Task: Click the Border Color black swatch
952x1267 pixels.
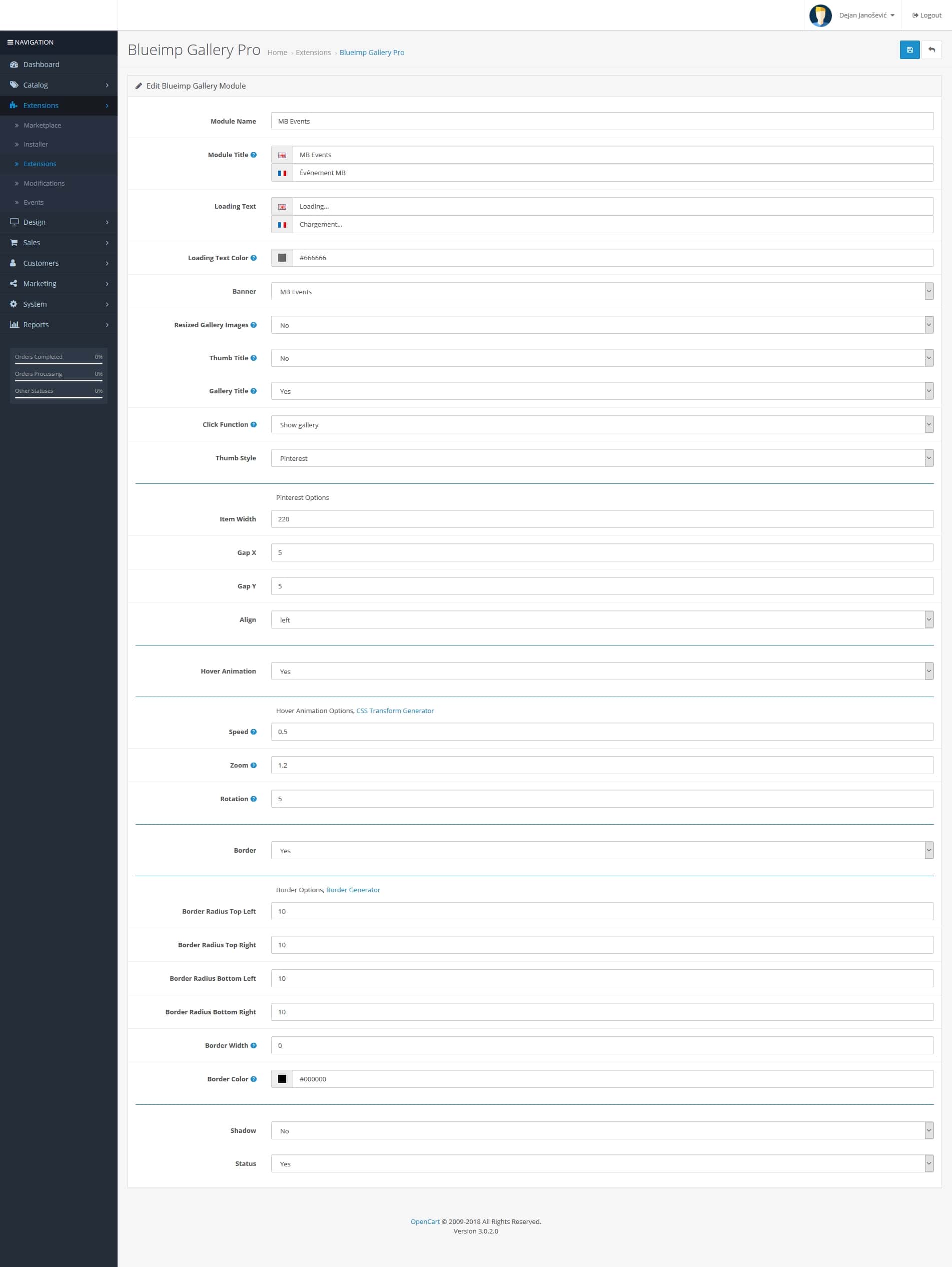Action: (x=282, y=1079)
